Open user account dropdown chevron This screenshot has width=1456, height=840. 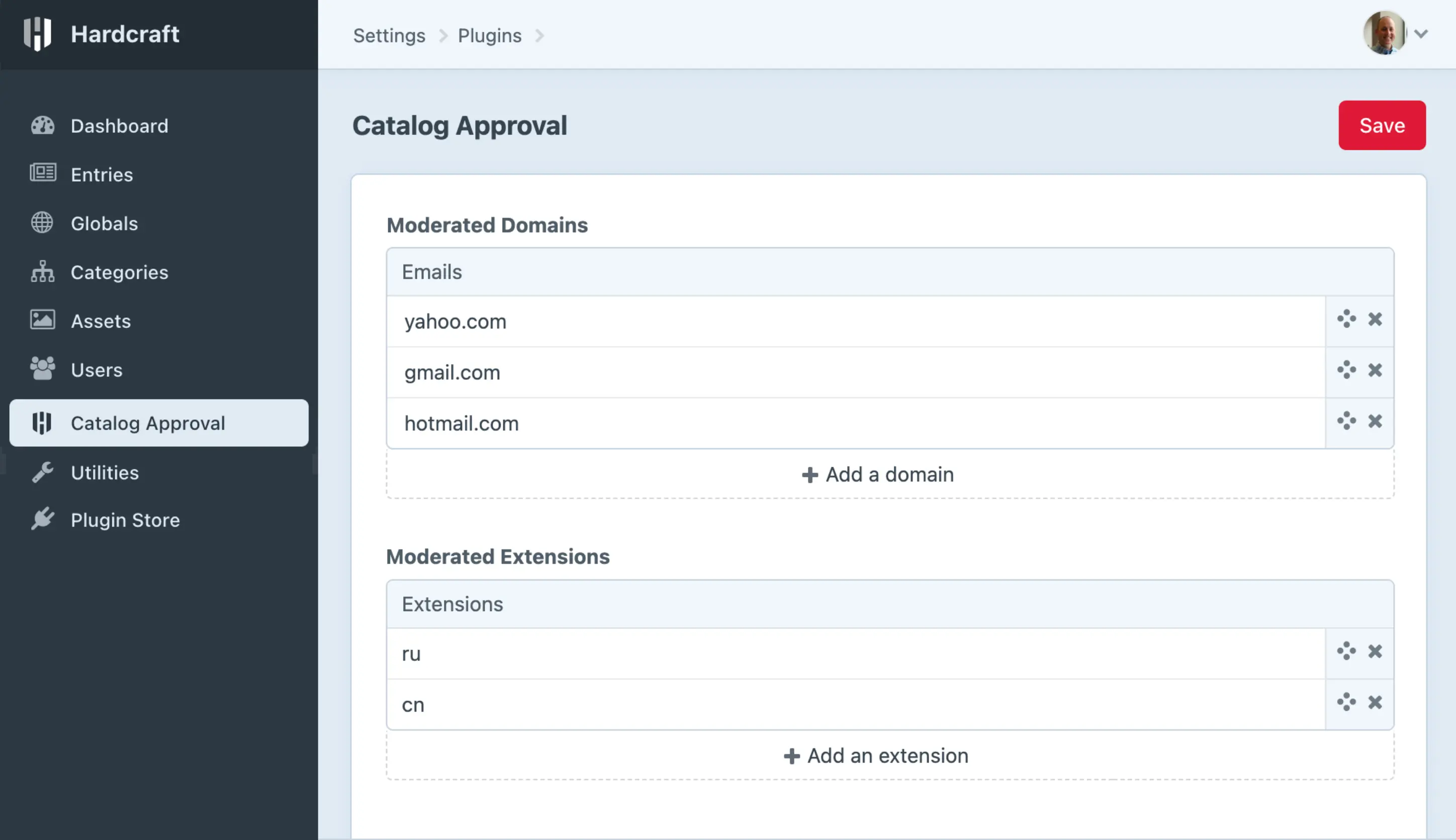point(1421,34)
